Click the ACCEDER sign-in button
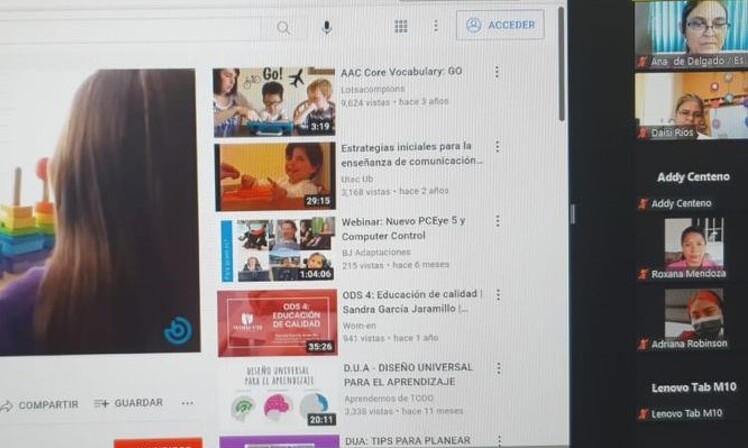 pyautogui.click(x=500, y=25)
